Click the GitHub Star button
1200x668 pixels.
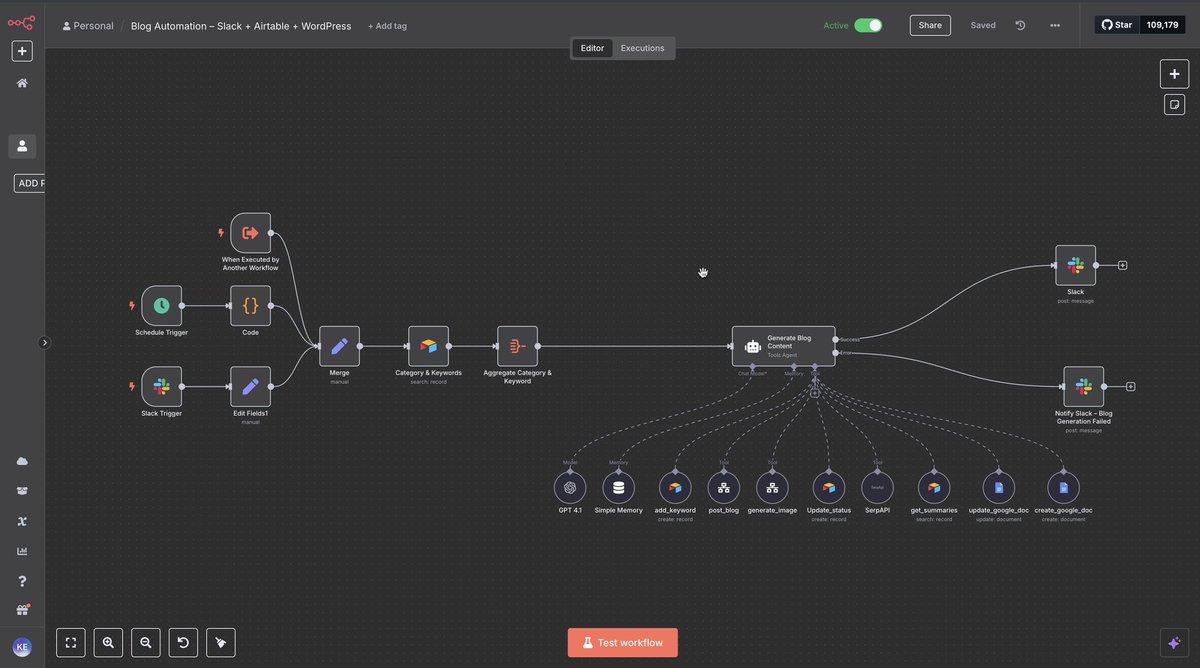coord(1117,25)
